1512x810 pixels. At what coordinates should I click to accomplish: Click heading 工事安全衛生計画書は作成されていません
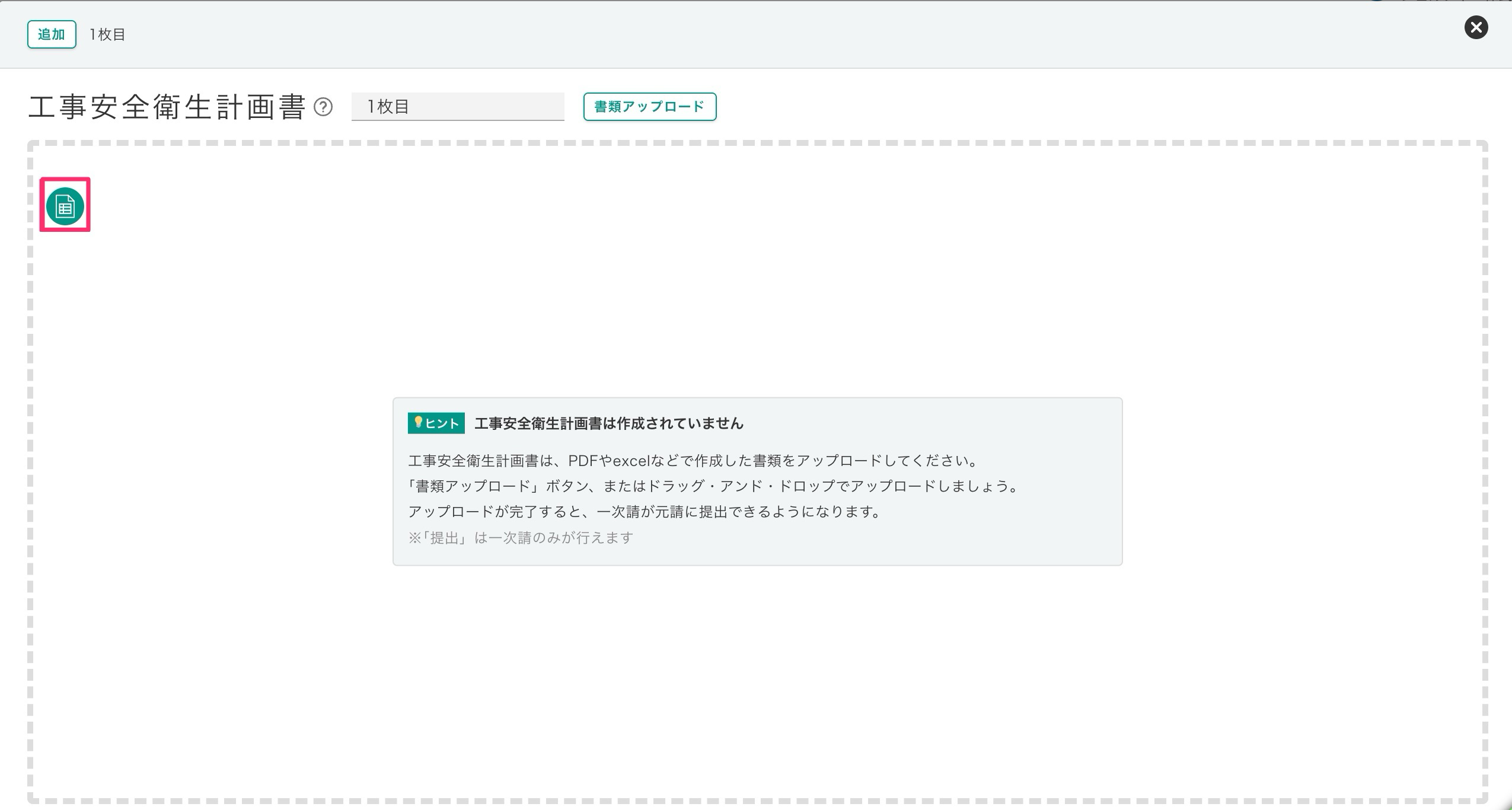[x=608, y=423]
